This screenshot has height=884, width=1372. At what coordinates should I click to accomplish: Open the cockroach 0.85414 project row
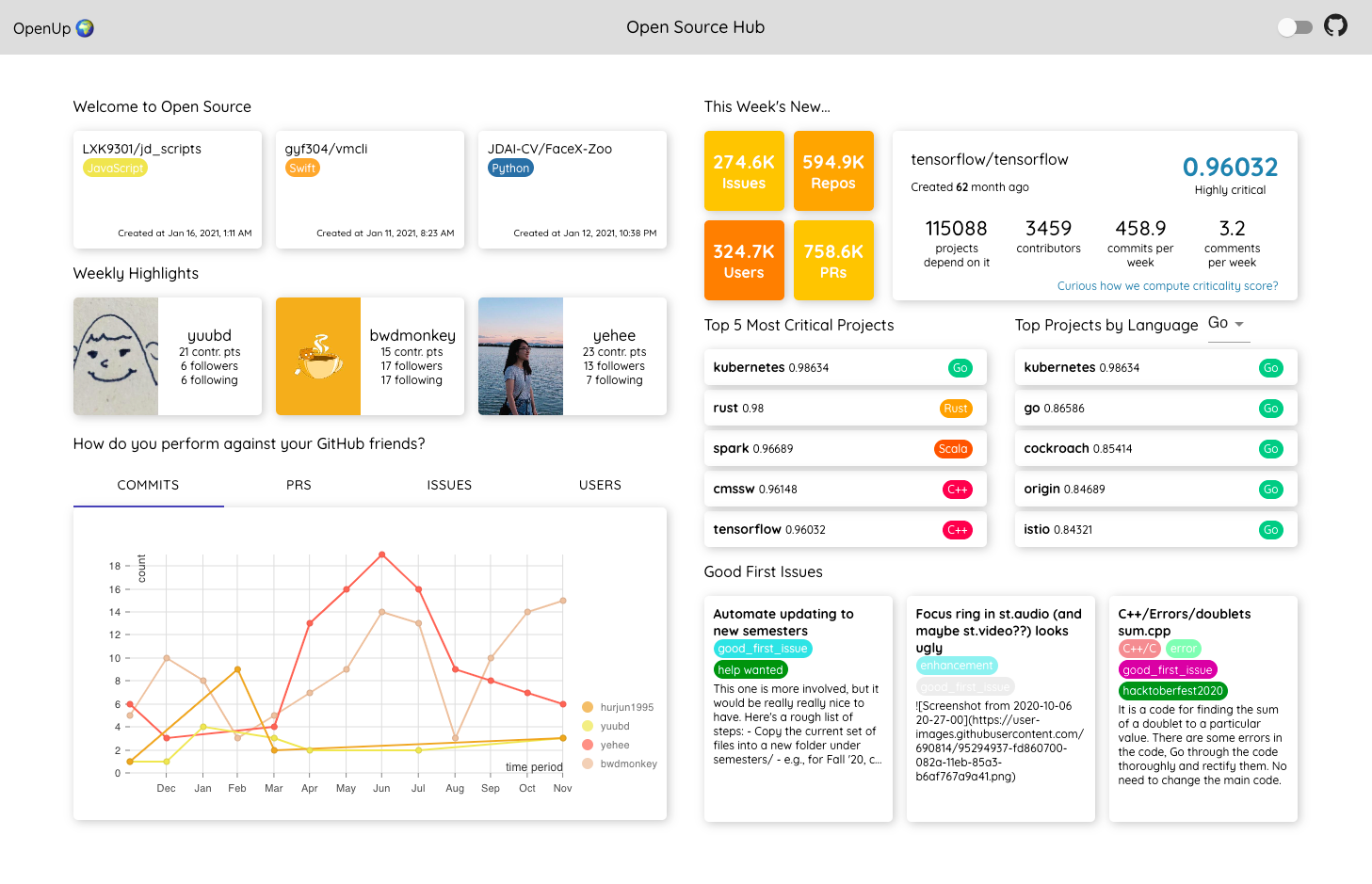click(1156, 449)
